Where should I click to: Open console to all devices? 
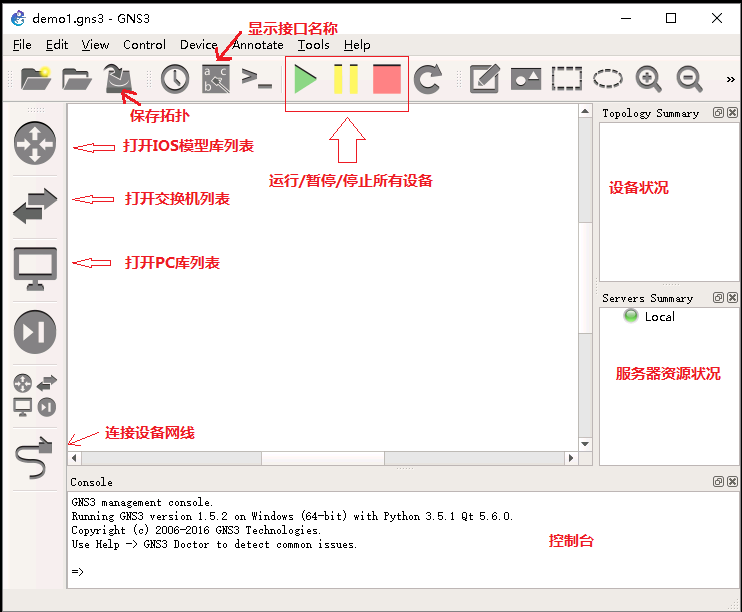pyautogui.click(x=256, y=79)
